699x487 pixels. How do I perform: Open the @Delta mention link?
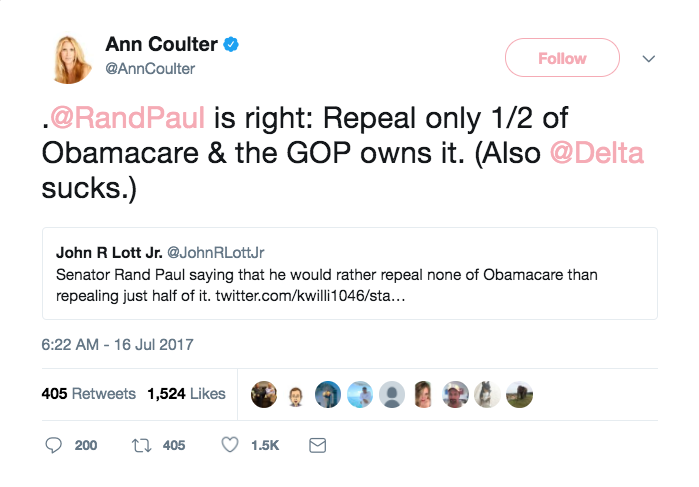coord(596,153)
